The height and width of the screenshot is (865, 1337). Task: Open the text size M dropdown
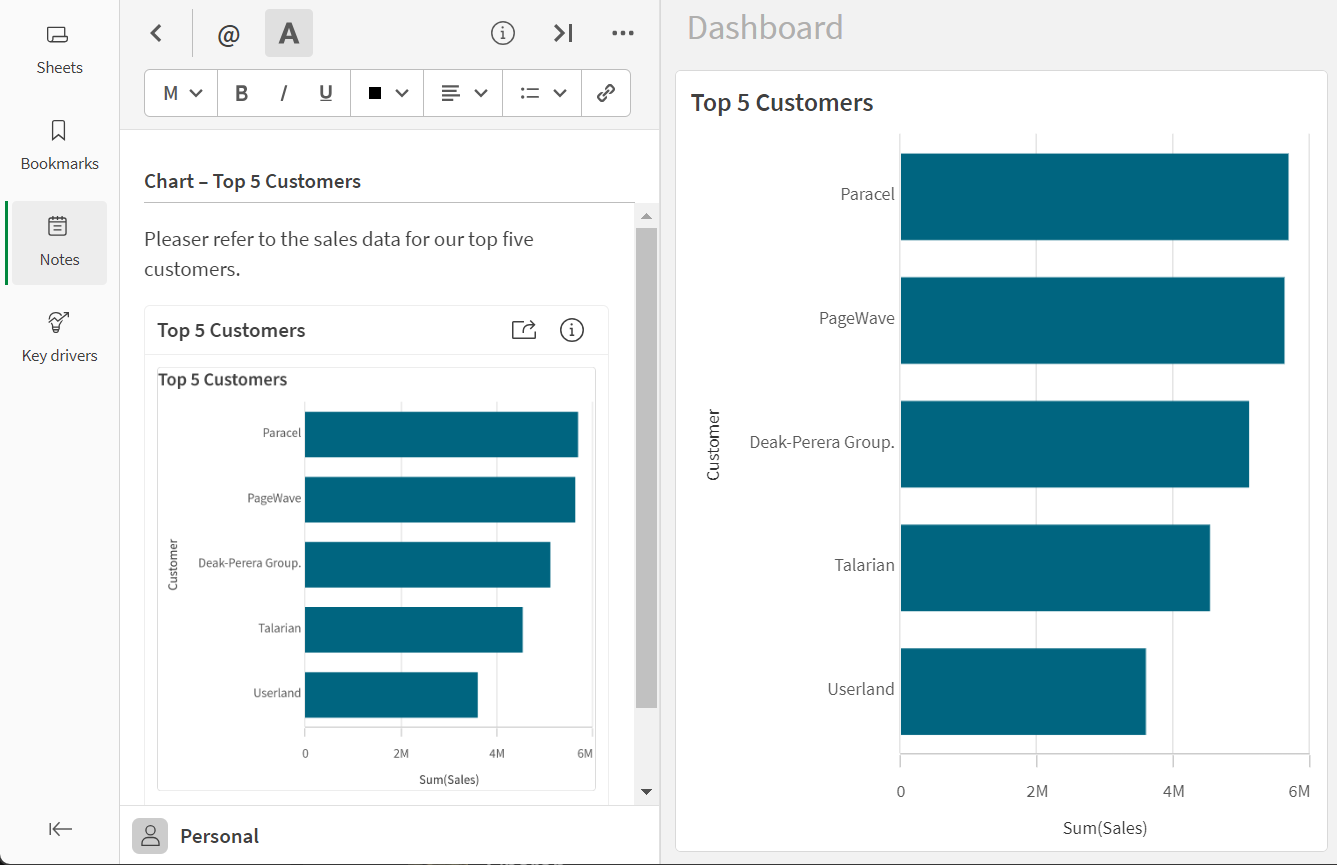(x=182, y=93)
